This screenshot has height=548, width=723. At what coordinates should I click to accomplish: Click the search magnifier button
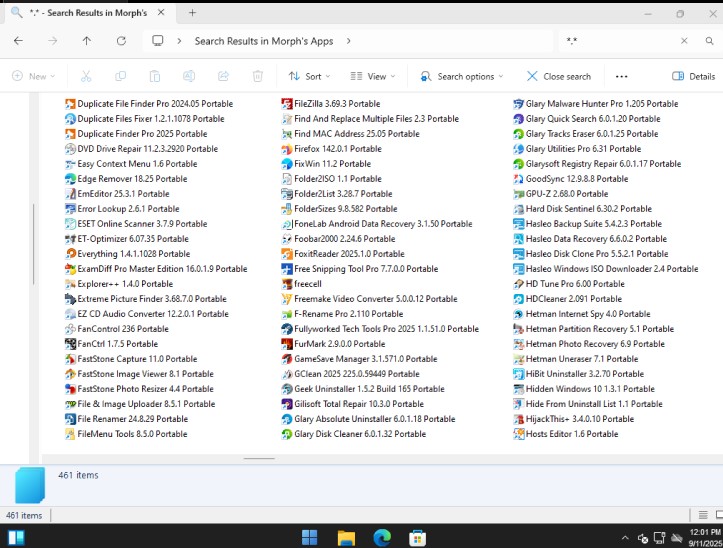(x=709, y=41)
